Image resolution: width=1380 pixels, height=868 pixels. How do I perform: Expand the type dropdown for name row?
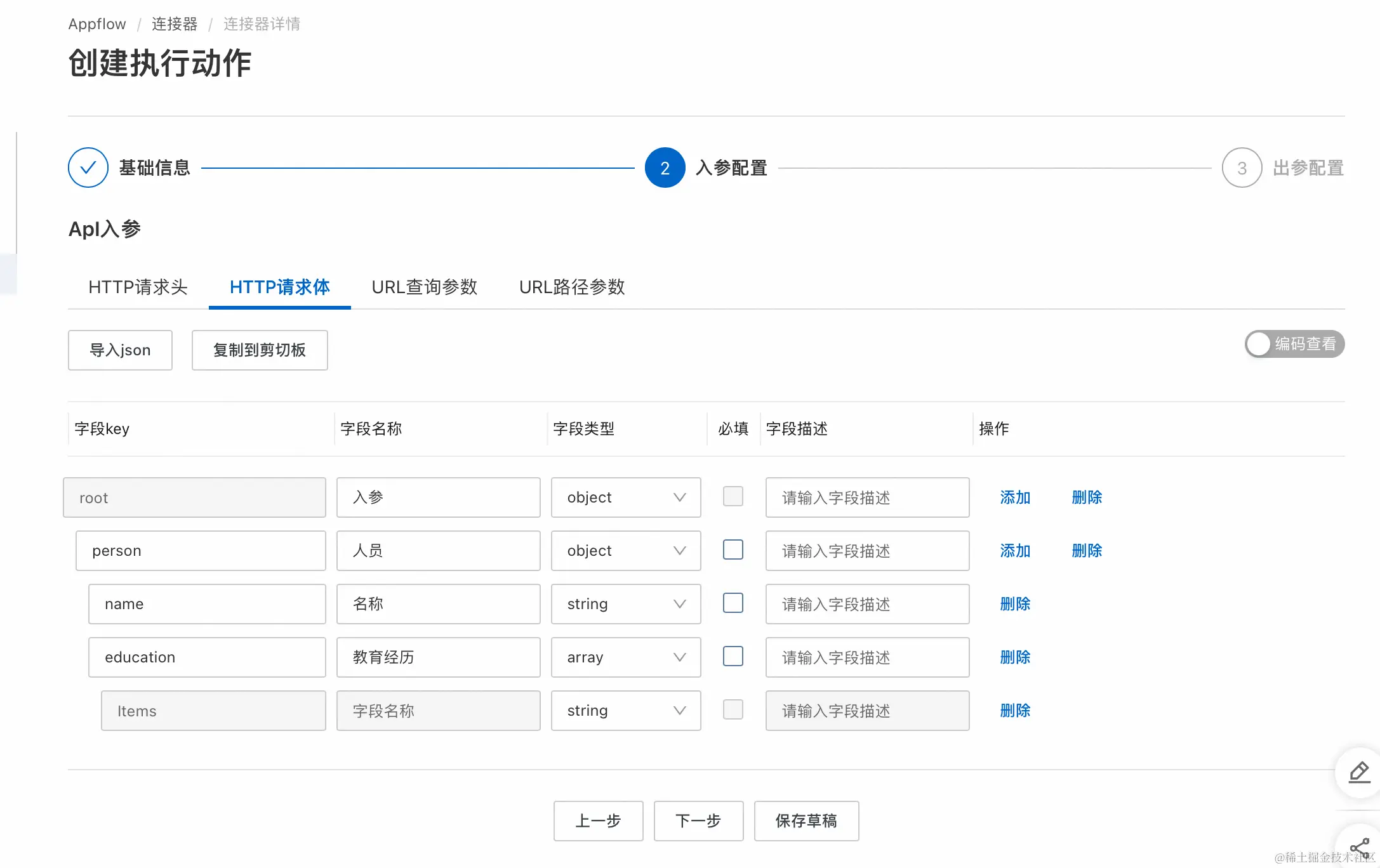pyautogui.click(x=625, y=604)
